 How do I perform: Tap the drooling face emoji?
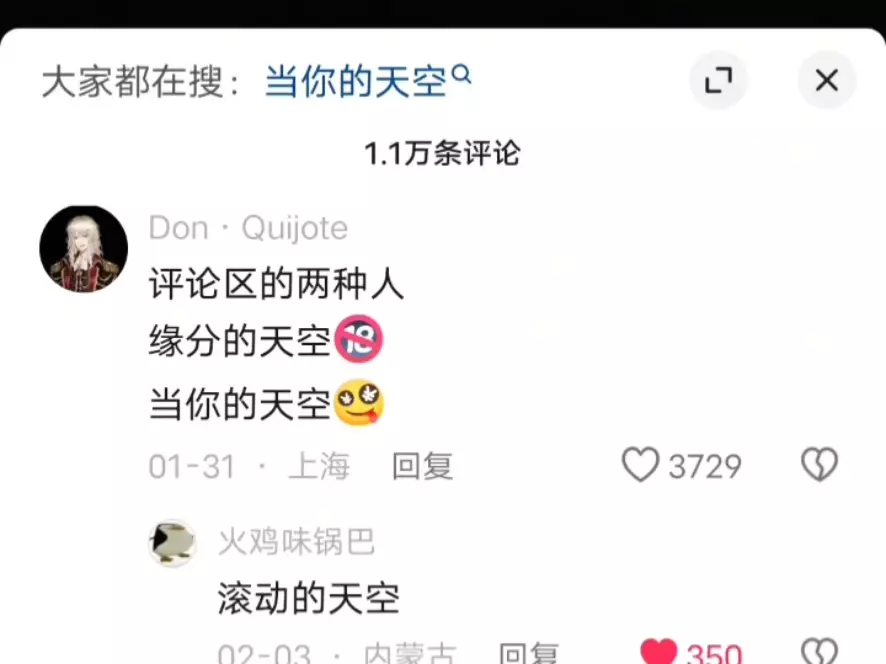point(359,403)
